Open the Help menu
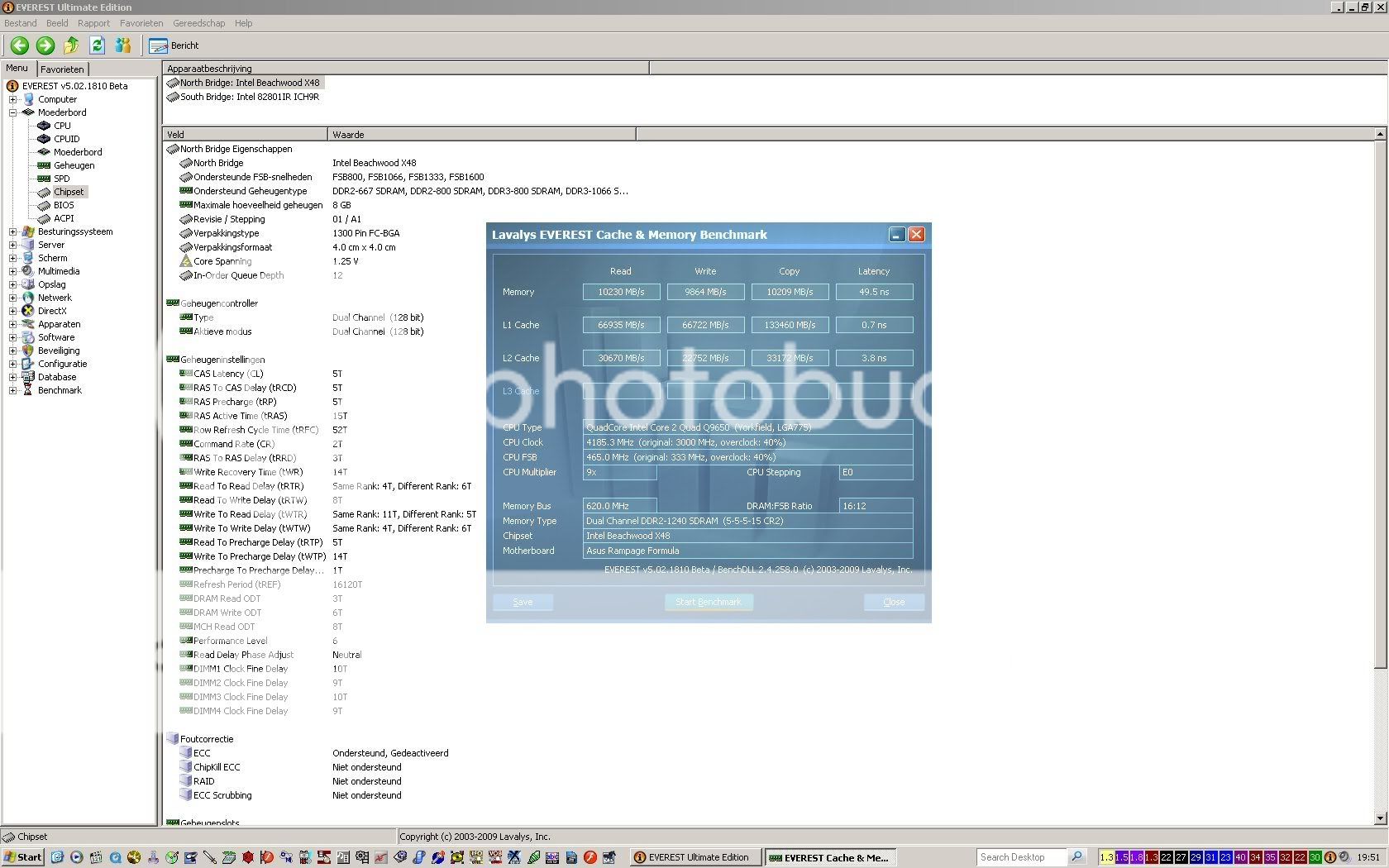This screenshot has width=1389, height=868. point(243,23)
